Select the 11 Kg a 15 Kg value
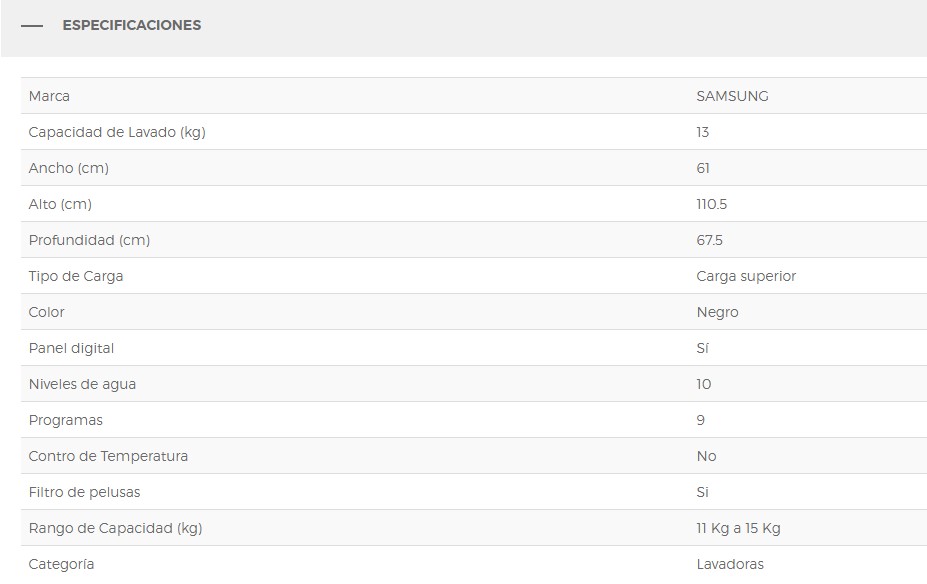The width and height of the screenshot is (927, 584). 738,528
